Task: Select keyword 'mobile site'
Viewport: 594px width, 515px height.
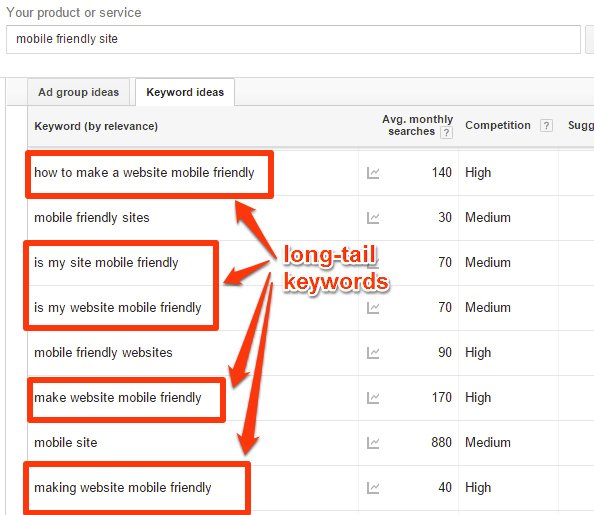Action: point(66,443)
